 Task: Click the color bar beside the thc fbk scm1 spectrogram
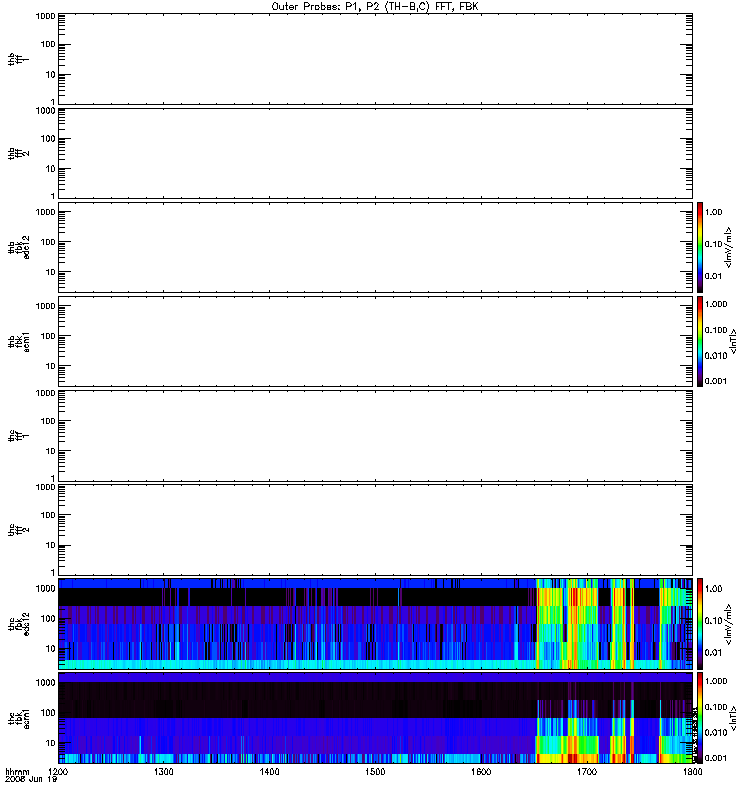coord(700,718)
